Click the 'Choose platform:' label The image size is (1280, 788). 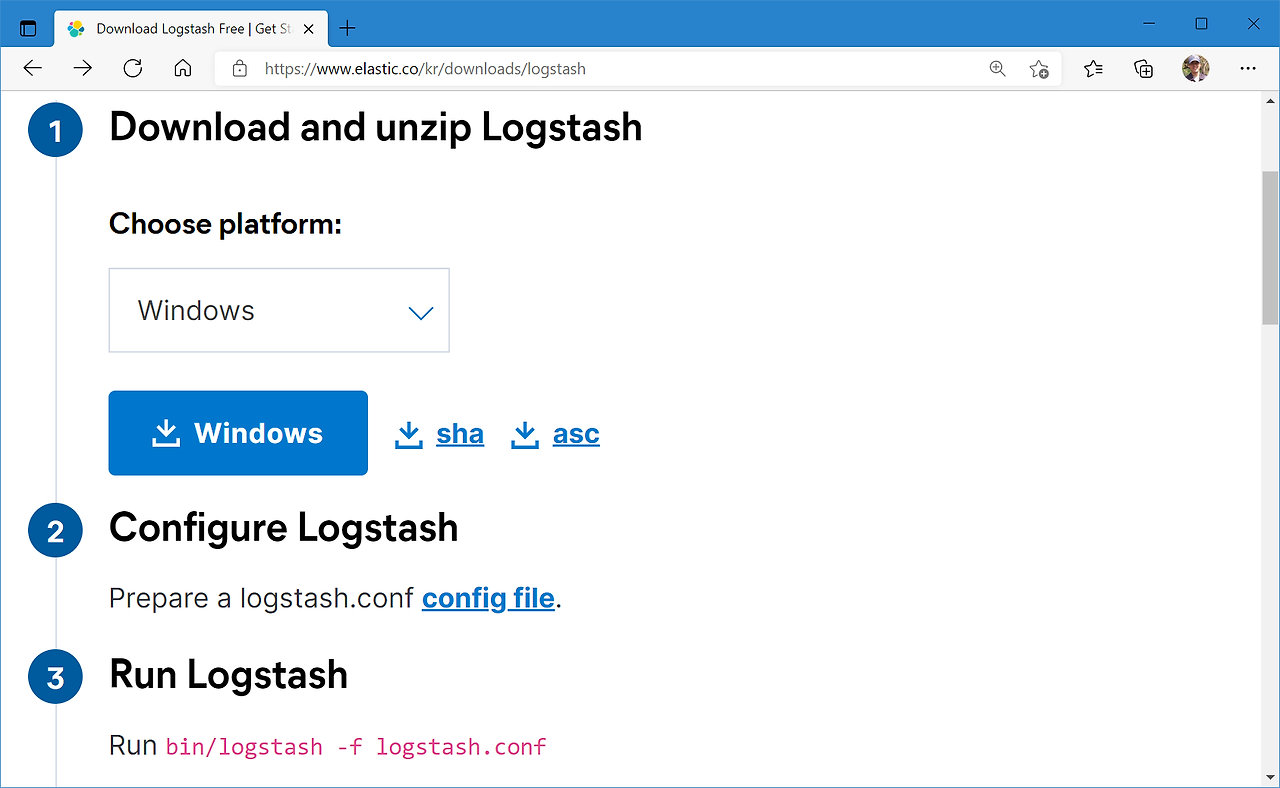225,224
